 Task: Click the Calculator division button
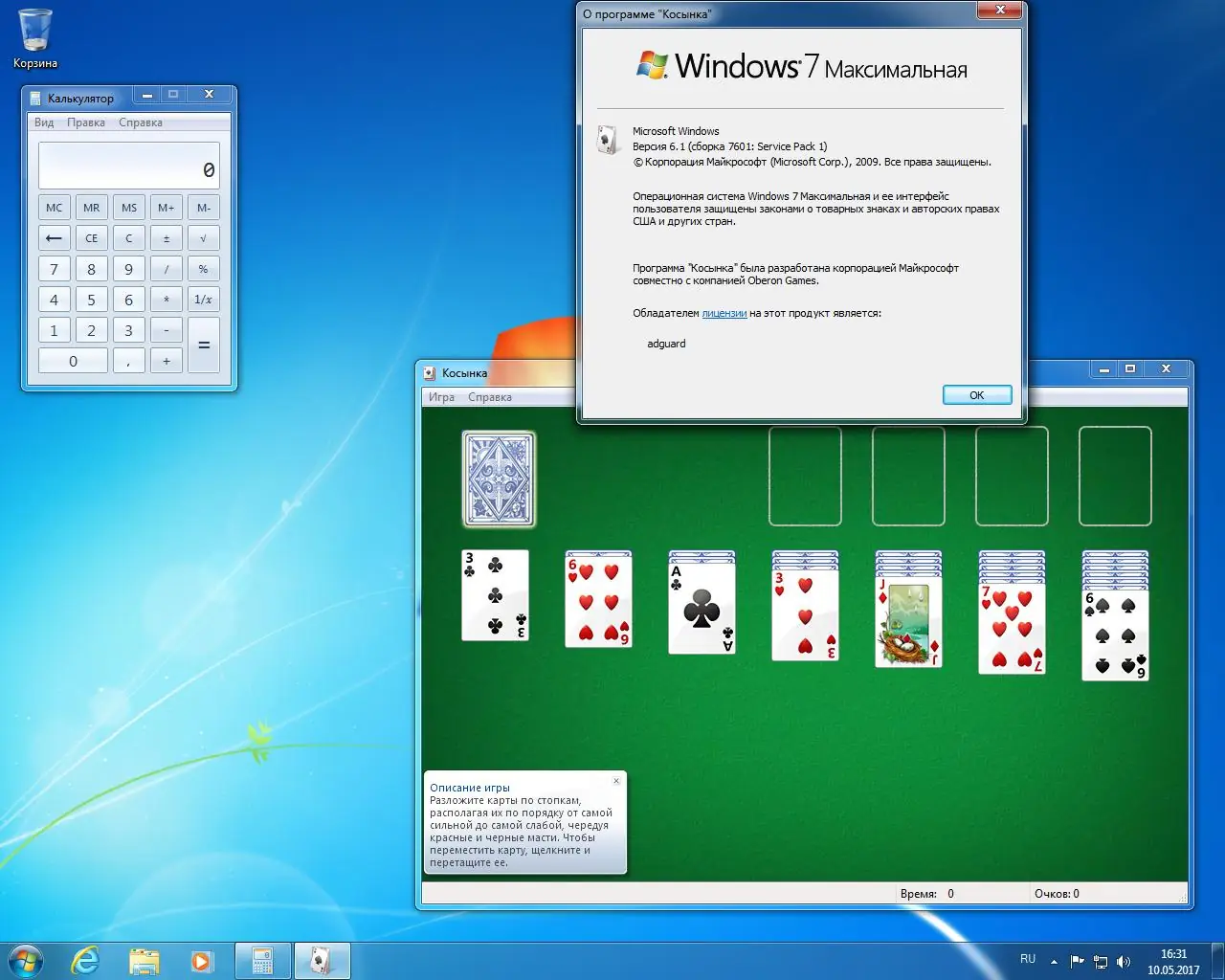pos(166,269)
